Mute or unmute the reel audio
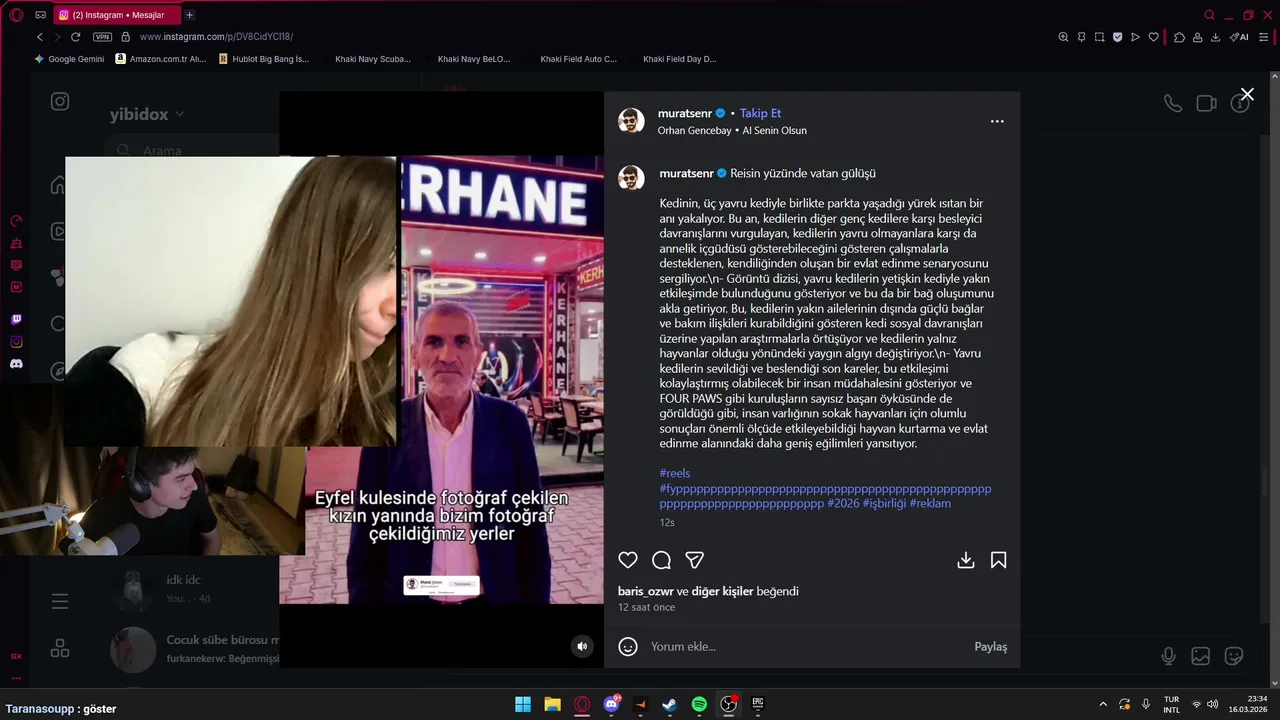 tap(582, 646)
